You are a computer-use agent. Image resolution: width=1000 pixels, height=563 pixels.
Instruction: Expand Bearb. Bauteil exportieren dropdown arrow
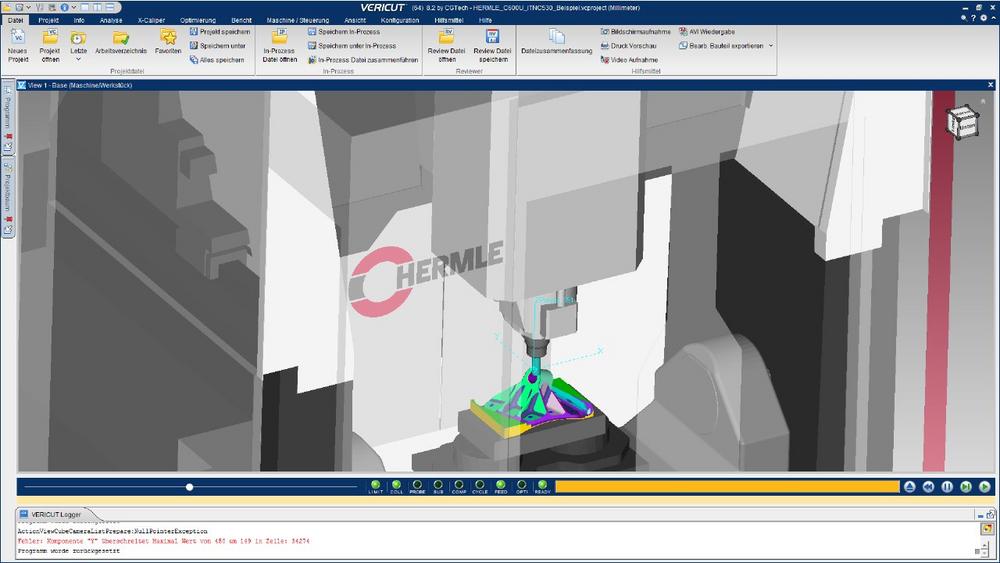771,46
